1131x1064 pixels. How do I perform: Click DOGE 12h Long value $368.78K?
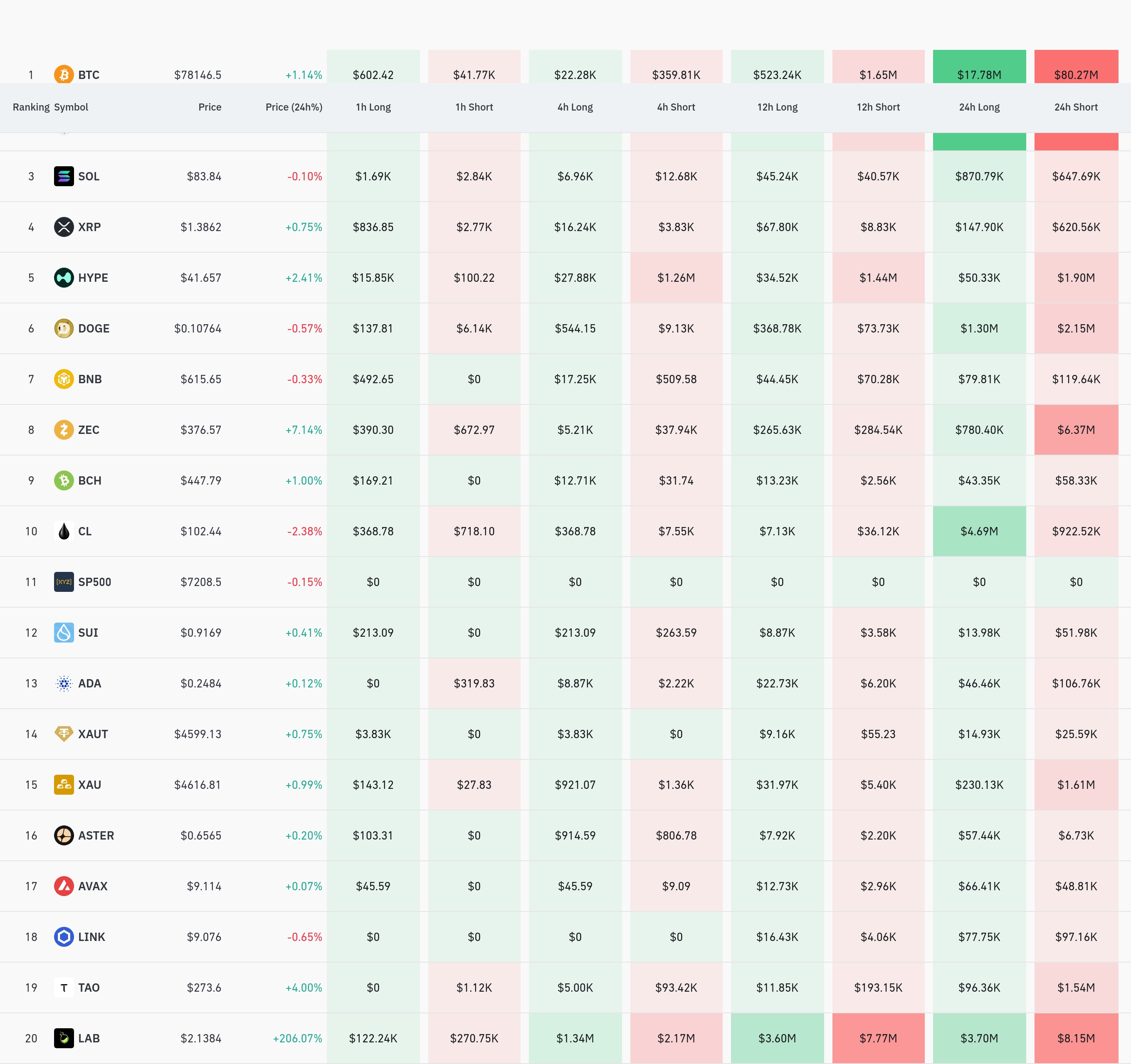[777, 328]
